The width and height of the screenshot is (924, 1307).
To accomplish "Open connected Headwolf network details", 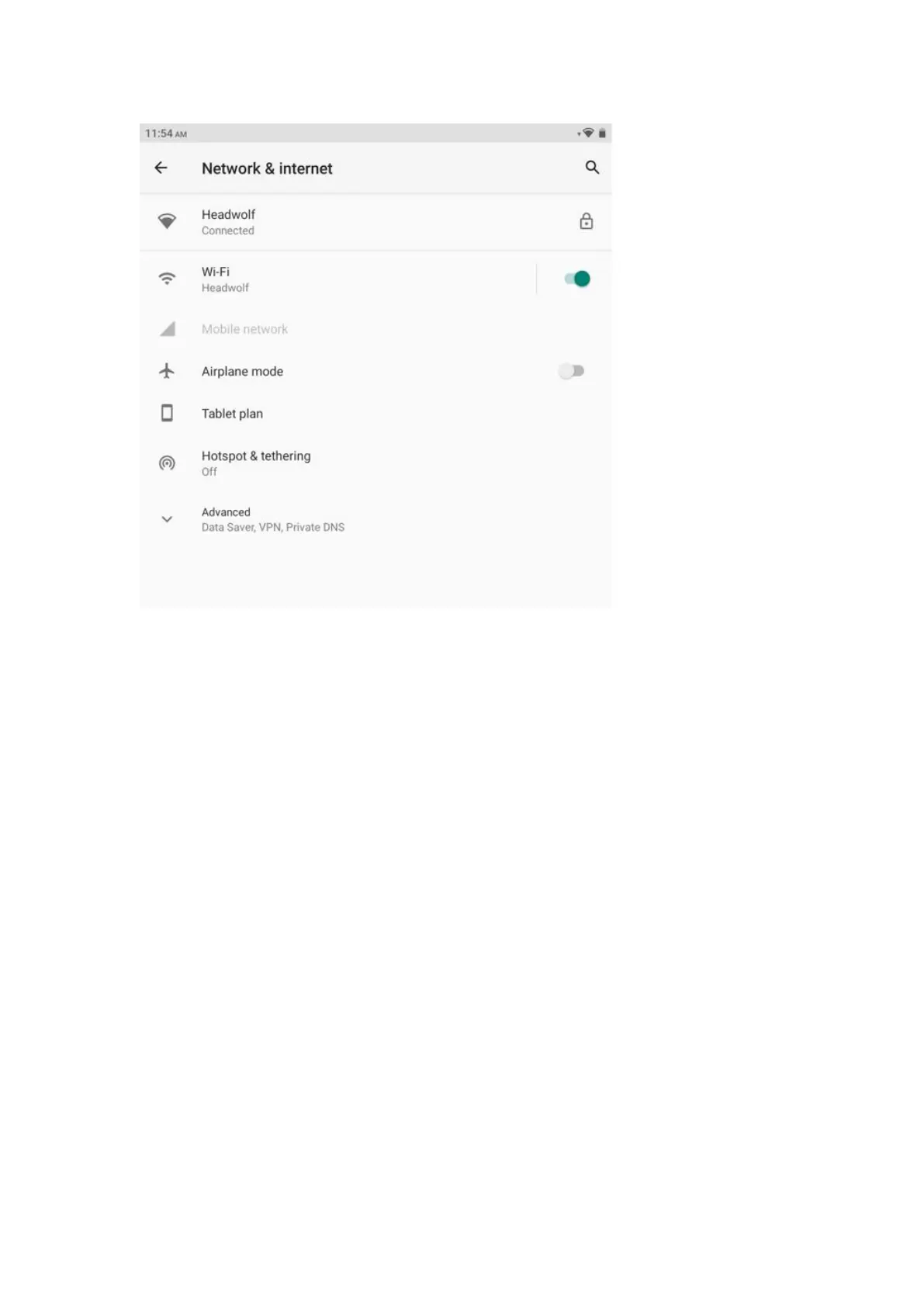I will tap(375, 222).
